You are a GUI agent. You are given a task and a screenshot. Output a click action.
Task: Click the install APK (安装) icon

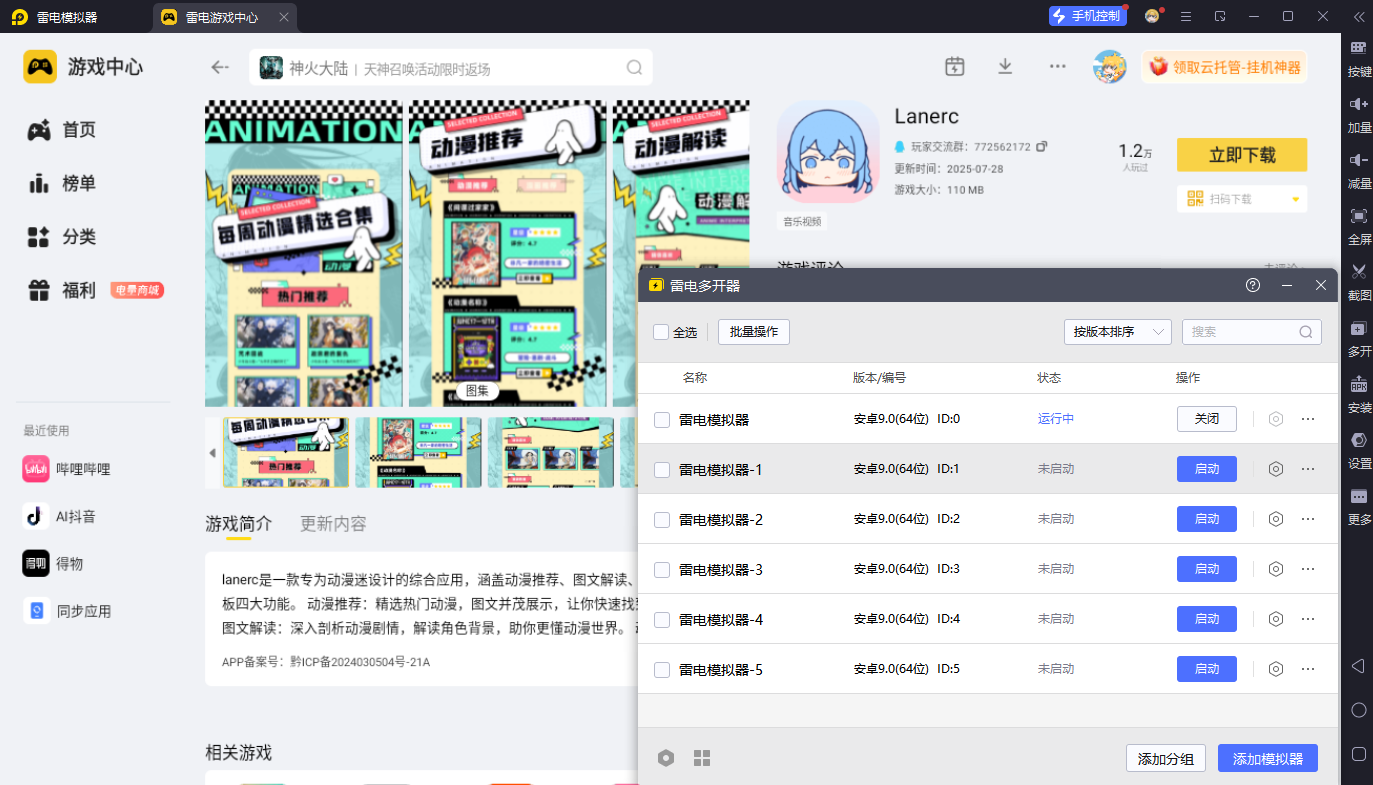click(1359, 384)
